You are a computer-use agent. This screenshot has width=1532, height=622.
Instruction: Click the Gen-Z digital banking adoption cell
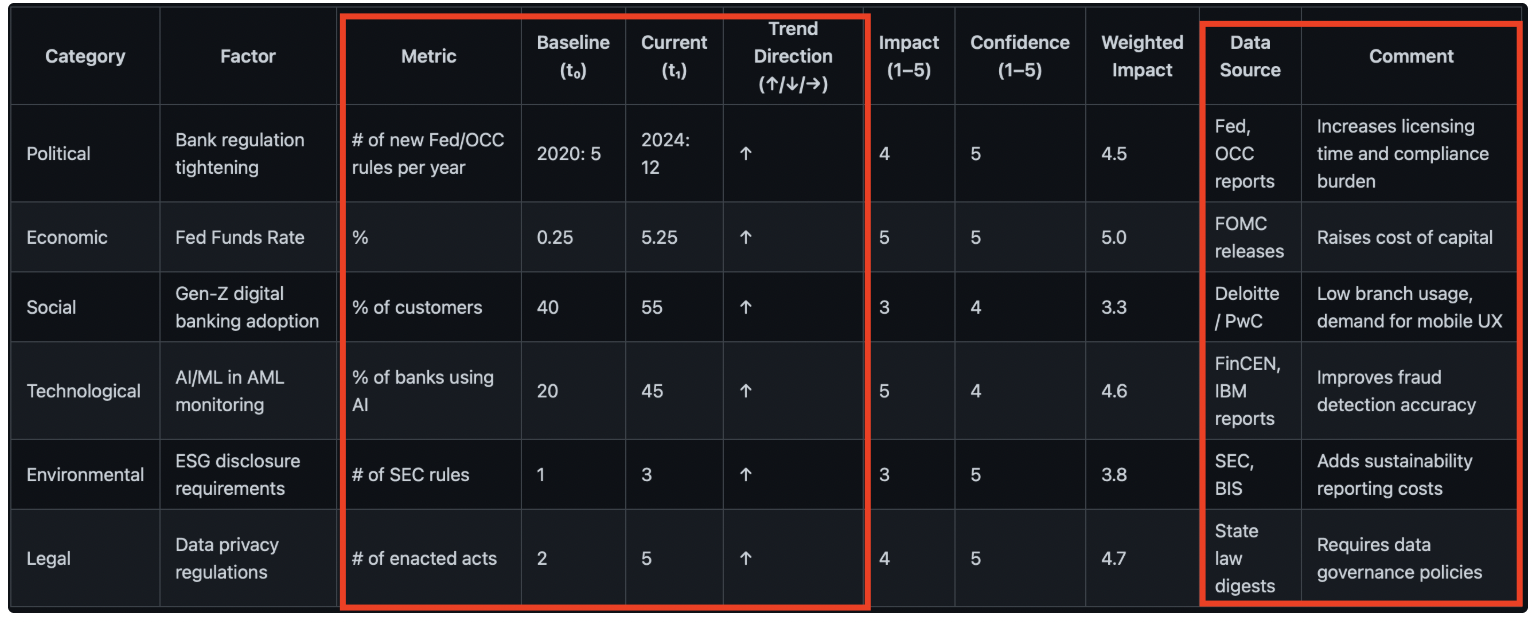[x=246, y=307]
